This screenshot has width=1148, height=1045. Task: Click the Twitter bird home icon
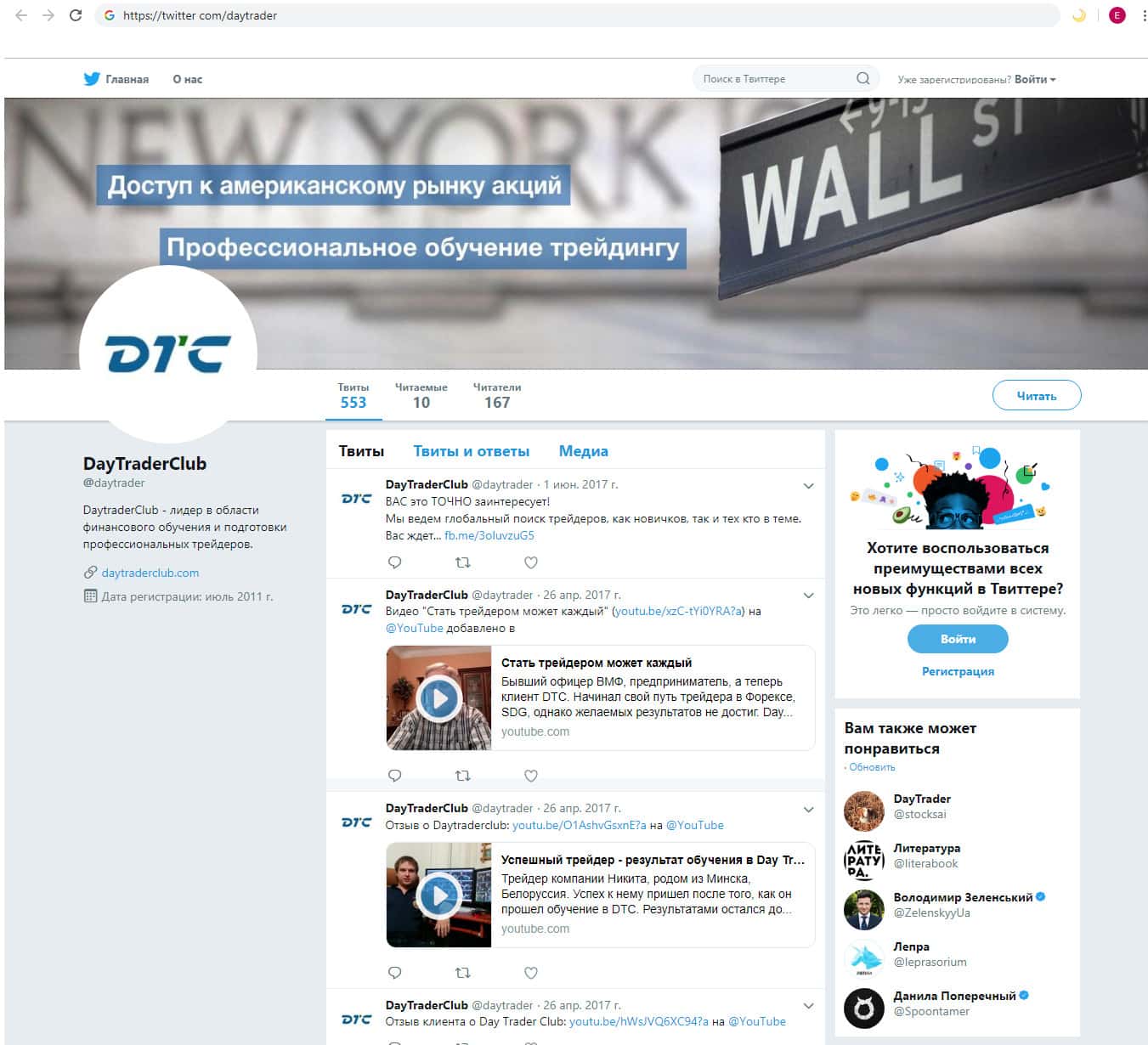tap(92, 79)
